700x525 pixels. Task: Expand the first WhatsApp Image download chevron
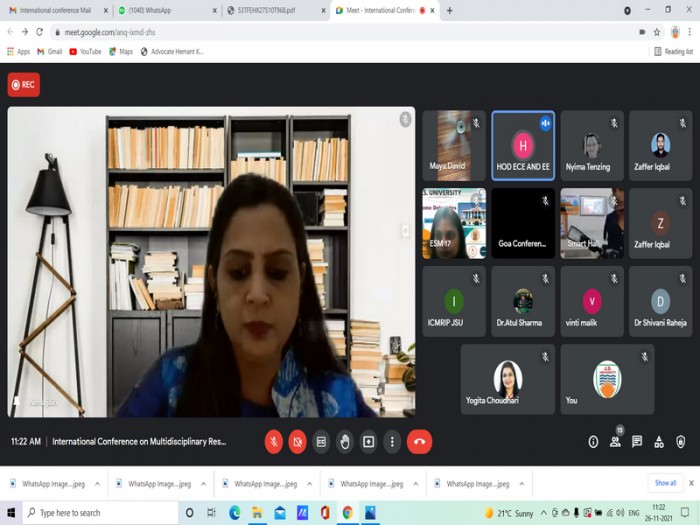pos(97,484)
